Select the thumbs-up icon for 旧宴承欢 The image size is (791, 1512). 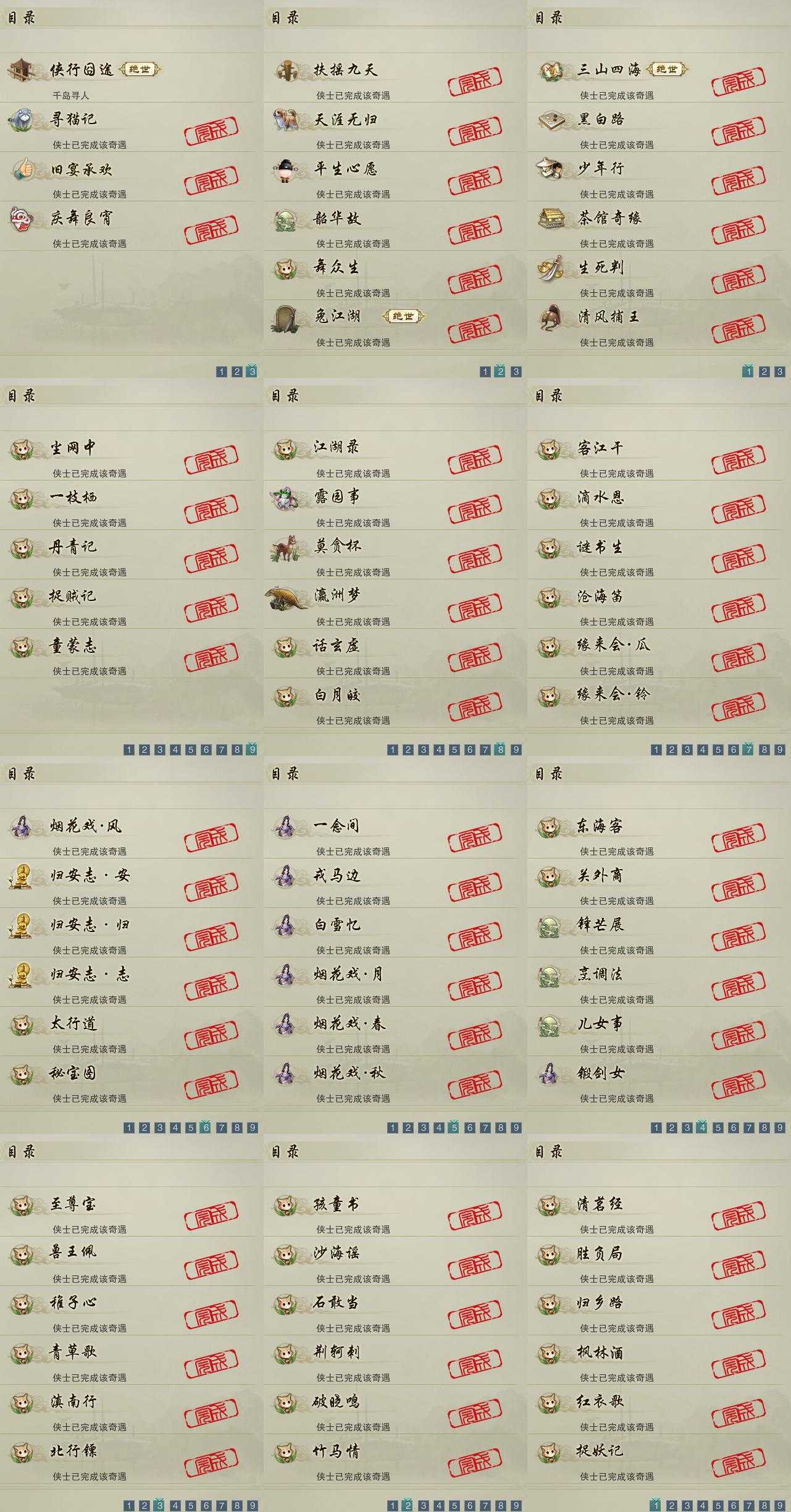pos(22,169)
